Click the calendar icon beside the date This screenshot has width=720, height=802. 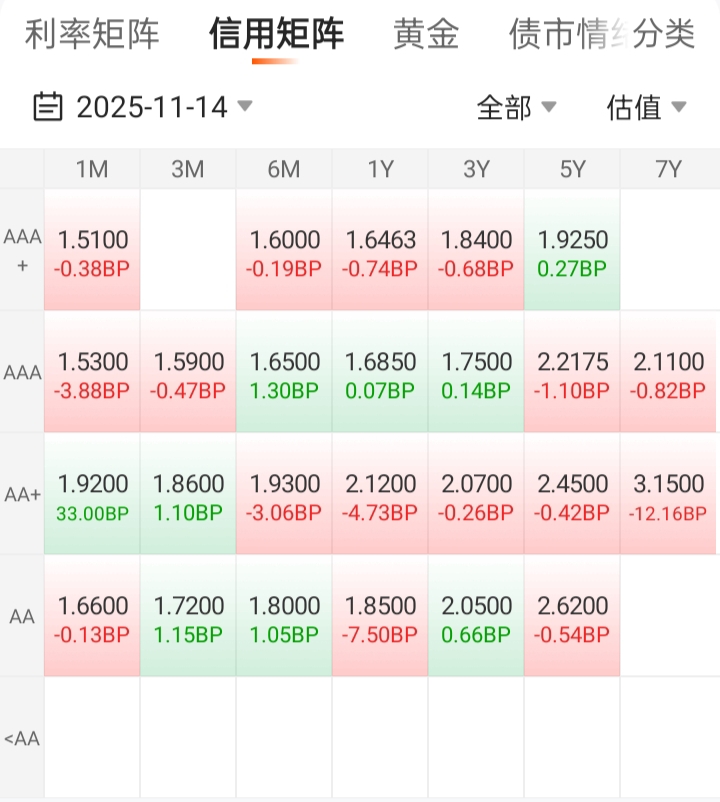48,106
